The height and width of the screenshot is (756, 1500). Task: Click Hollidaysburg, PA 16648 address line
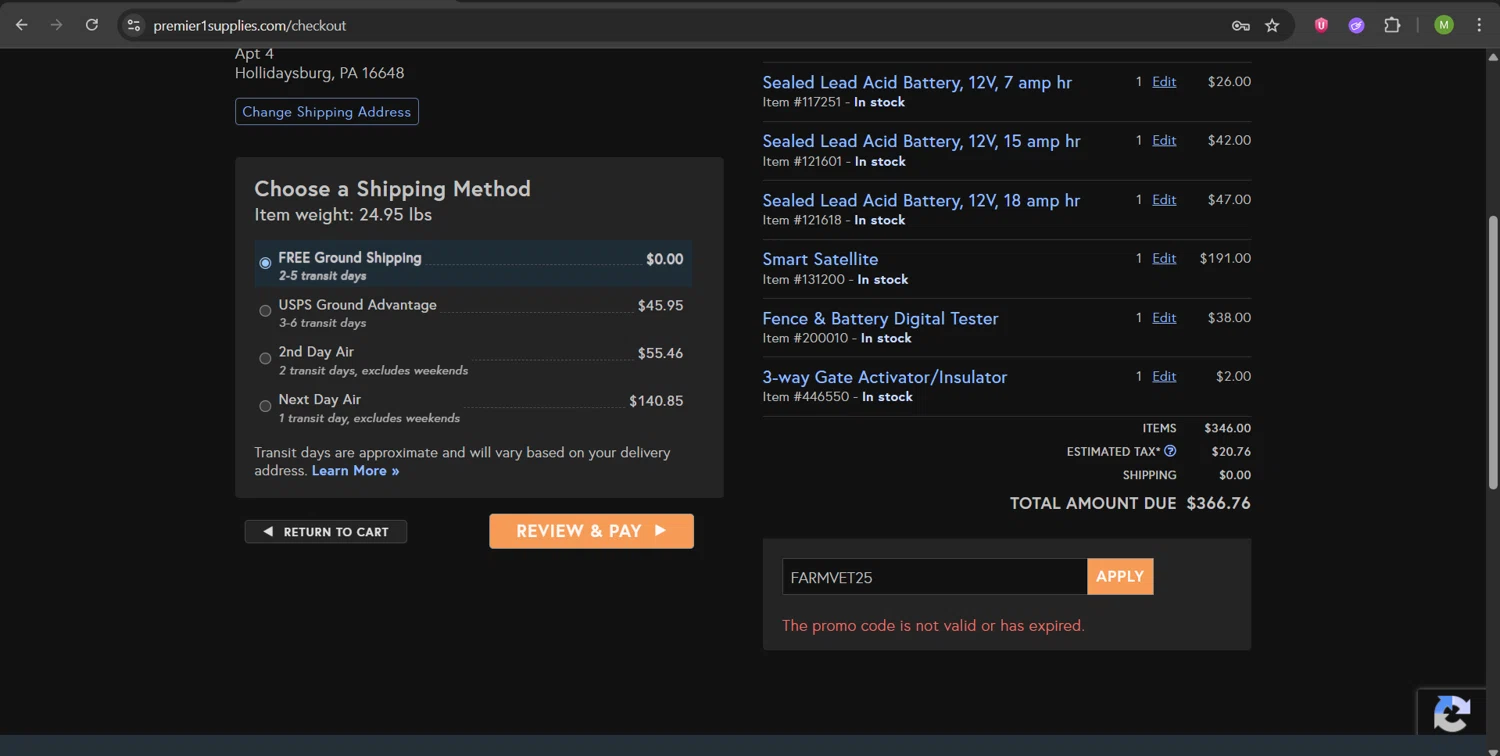(x=319, y=73)
